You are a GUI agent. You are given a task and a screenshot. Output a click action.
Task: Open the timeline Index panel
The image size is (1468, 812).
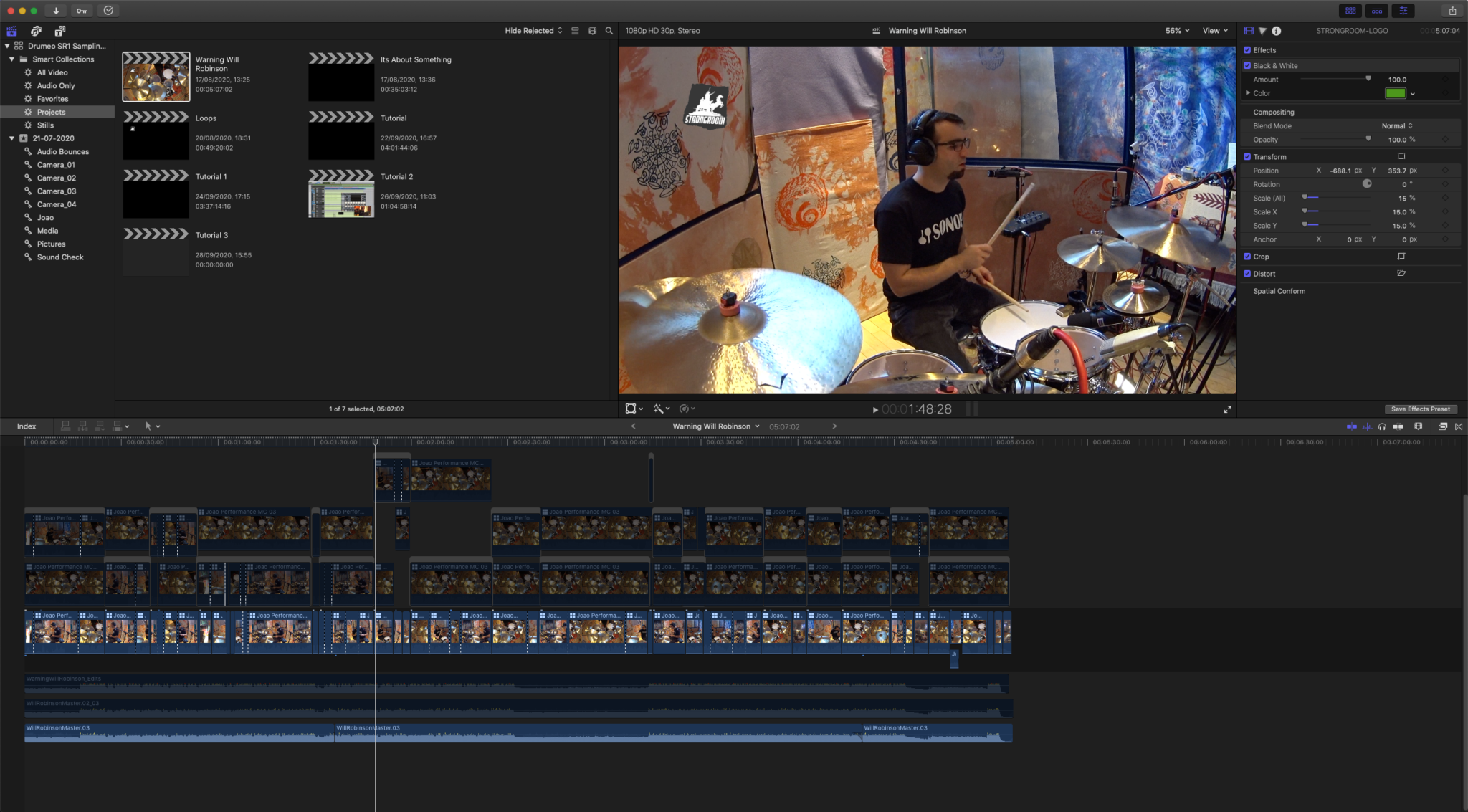coord(27,426)
